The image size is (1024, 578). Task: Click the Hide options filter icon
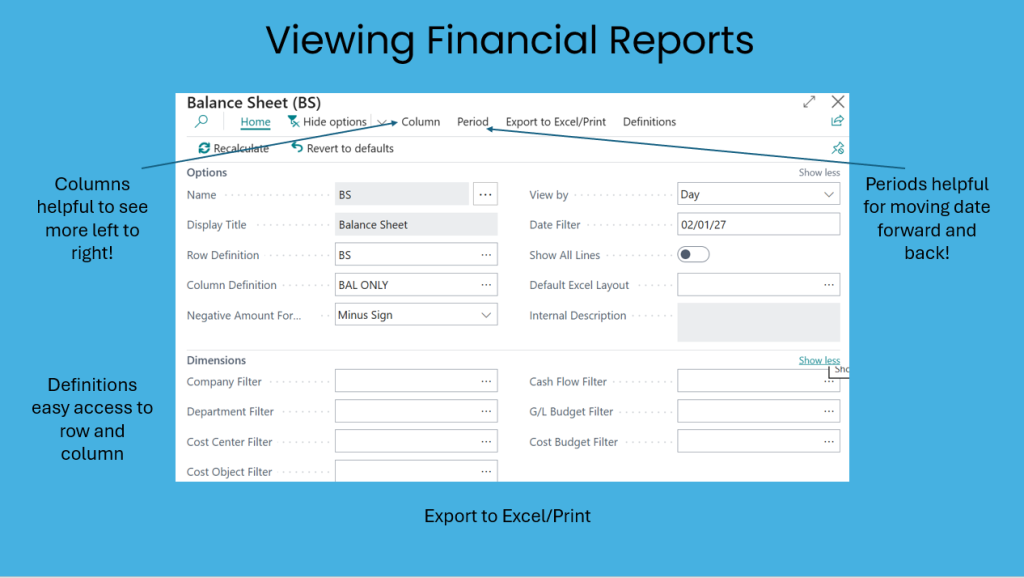[293, 122]
